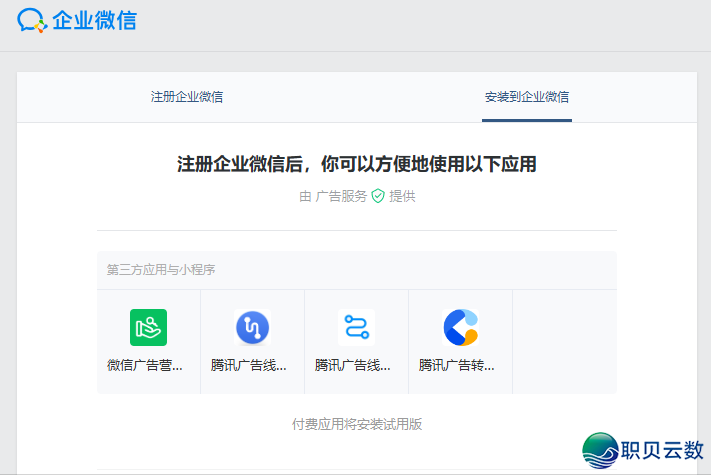
Task: Click the empty fifth cell in app row
Action: click(564, 341)
